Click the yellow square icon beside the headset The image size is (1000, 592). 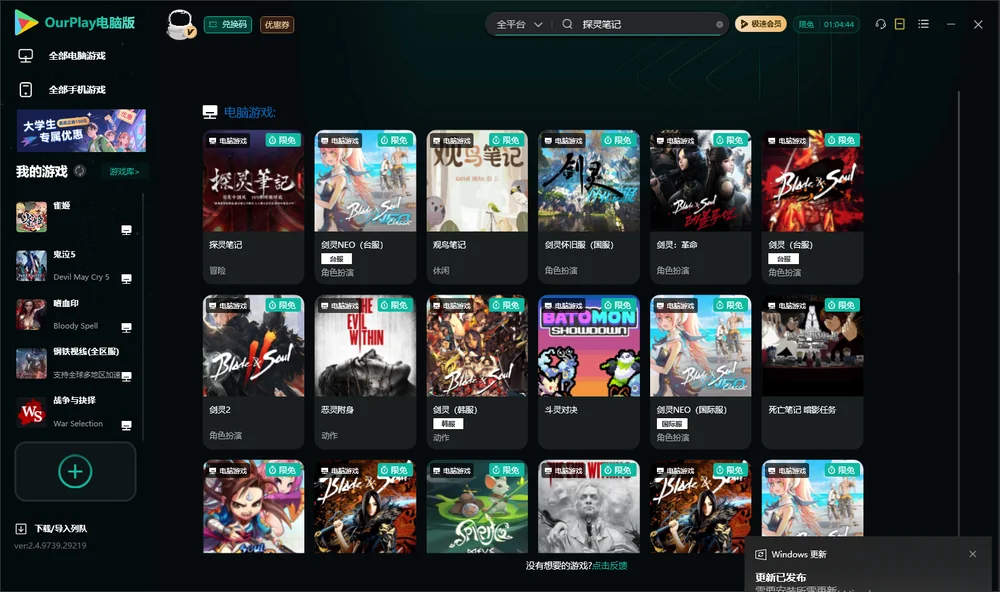pos(900,24)
